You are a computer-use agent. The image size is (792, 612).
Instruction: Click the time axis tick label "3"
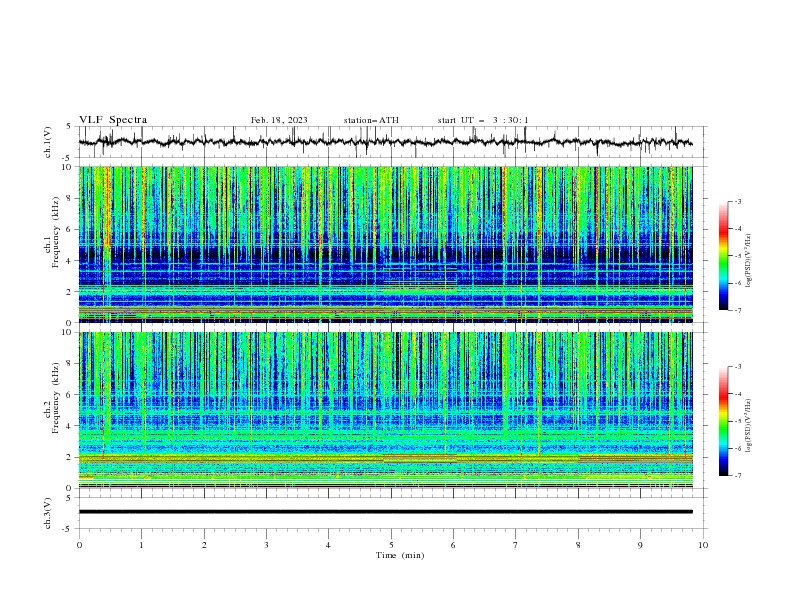pyautogui.click(x=266, y=545)
